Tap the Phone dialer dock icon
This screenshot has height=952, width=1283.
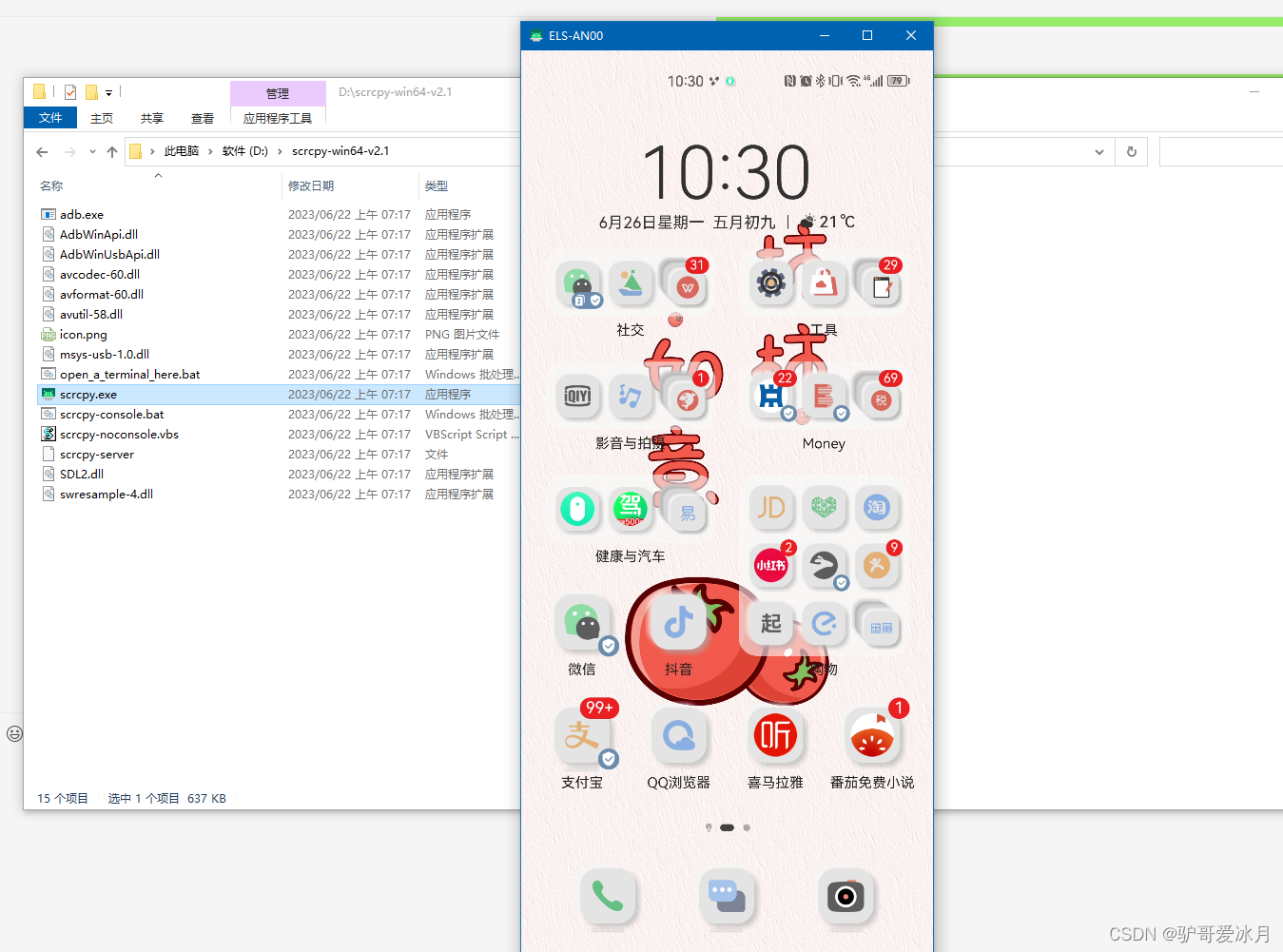point(608,896)
